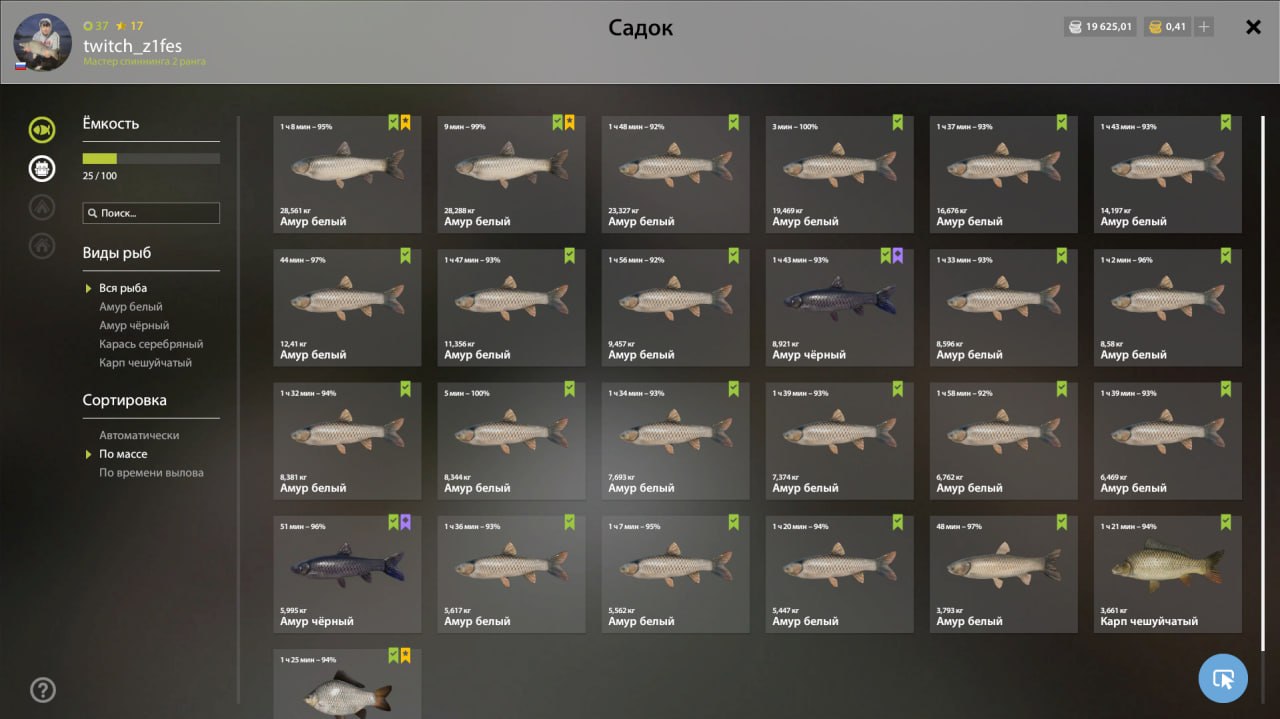Click the capacity progress bar
The image size is (1280, 719).
click(x=151, y=158)
